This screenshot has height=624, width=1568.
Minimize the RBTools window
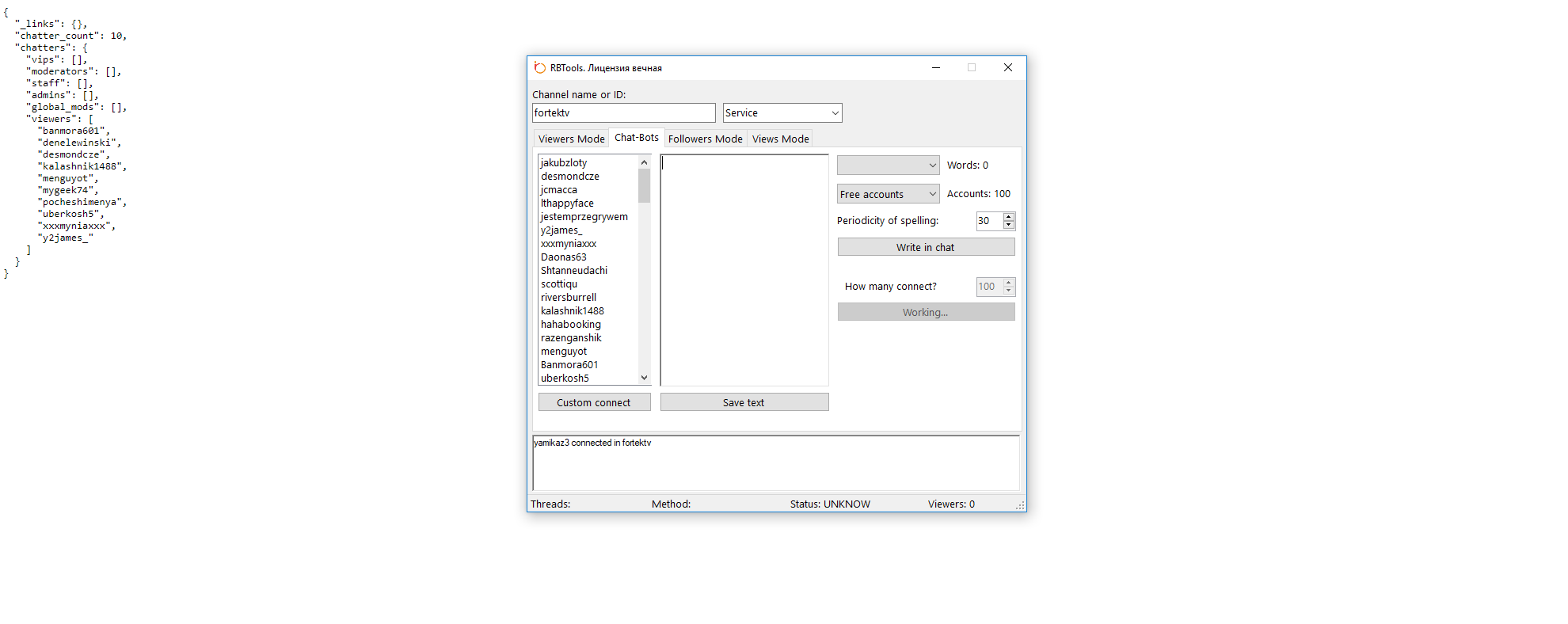(x=936, y=68)
